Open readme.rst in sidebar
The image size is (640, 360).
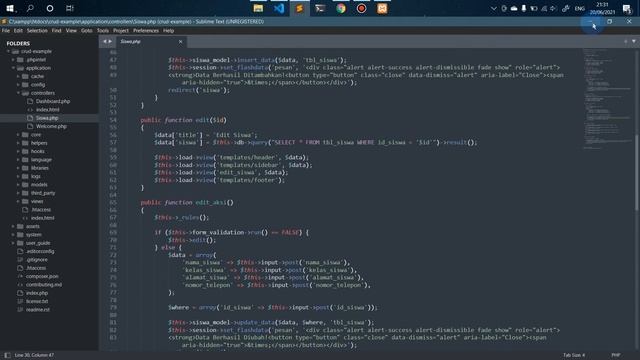[38, 310]
